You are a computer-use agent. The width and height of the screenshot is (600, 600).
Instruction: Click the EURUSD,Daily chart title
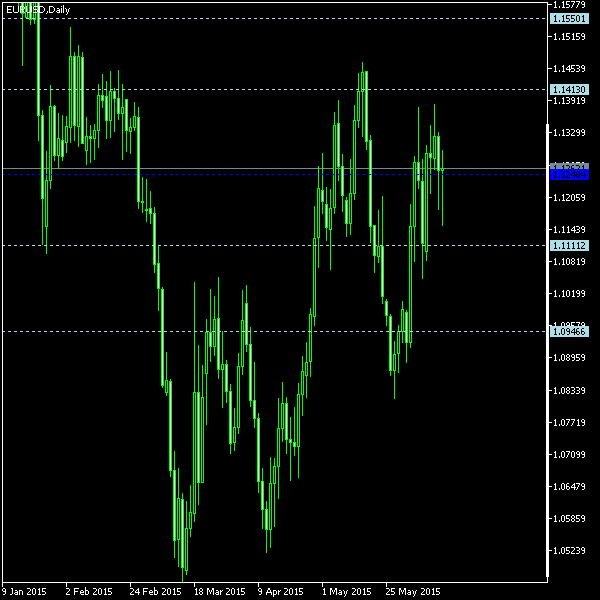[38, 10]
